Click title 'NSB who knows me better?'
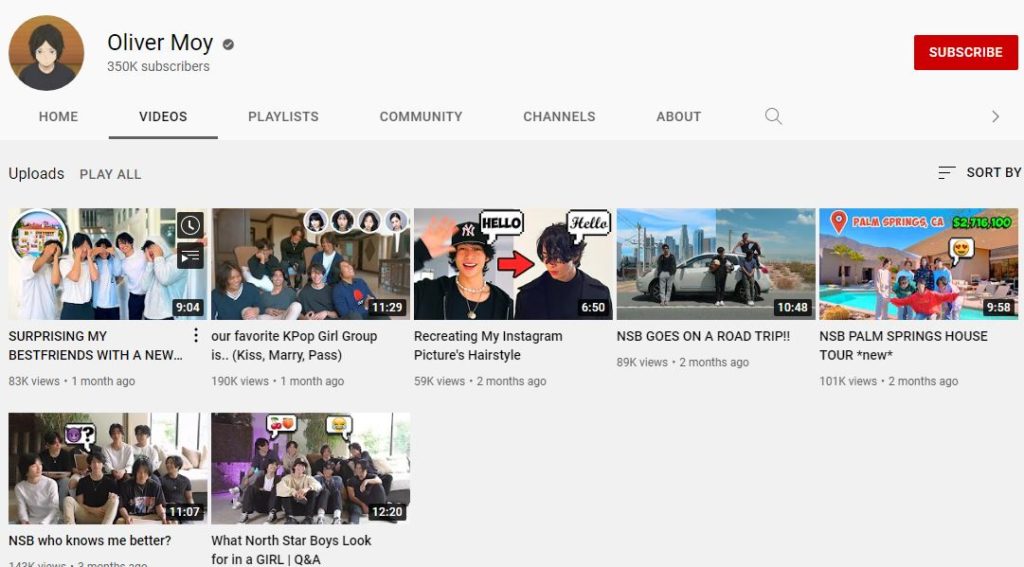Screen dimensions: 1024x567 tap(89, 541)
